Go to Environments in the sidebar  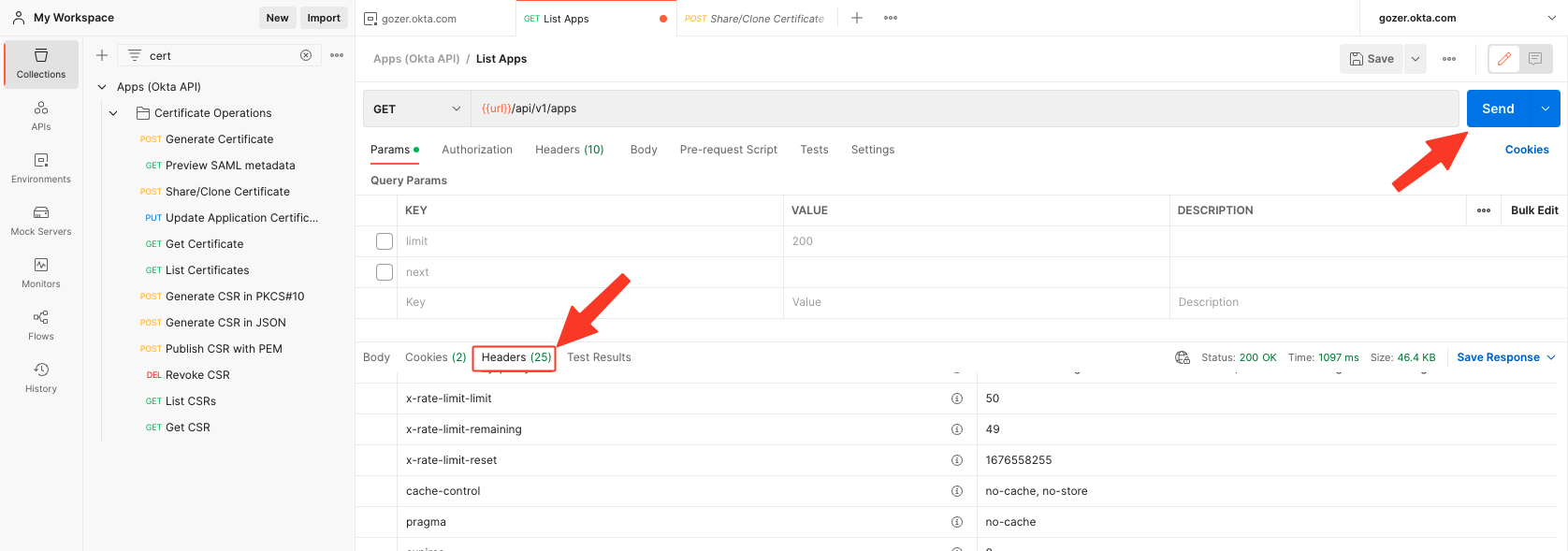[41, 168]
